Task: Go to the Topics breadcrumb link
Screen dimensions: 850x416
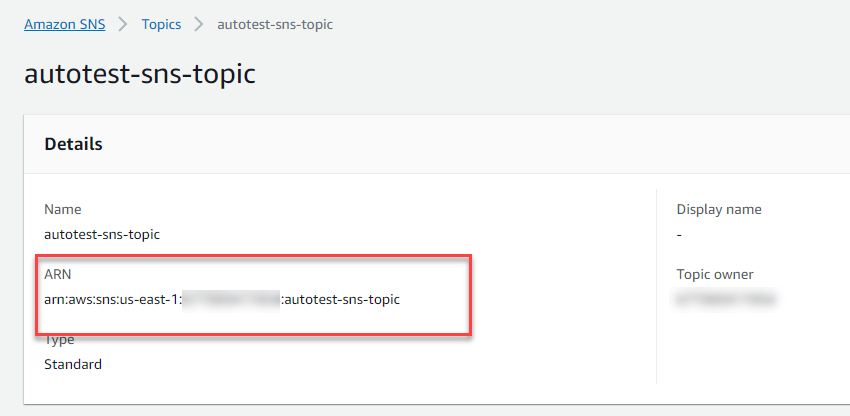Action: pos(161,24)
